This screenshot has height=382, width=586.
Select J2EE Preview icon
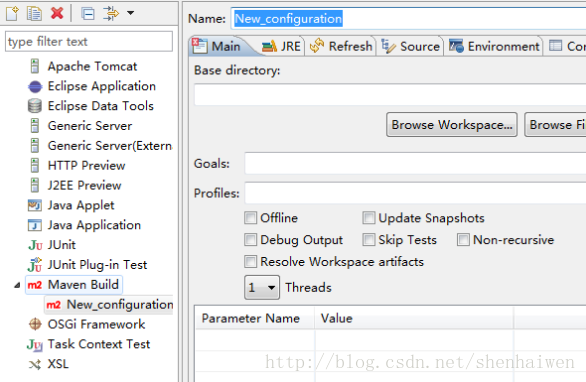coord(35,185)
